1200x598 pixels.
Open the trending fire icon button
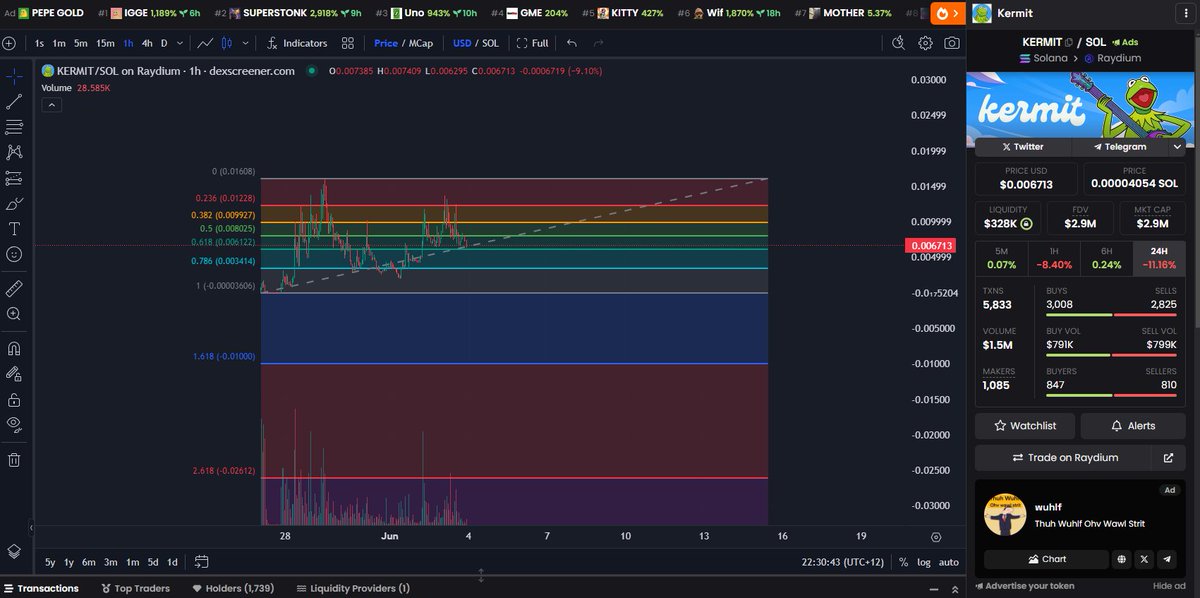(x=946, y=13)
